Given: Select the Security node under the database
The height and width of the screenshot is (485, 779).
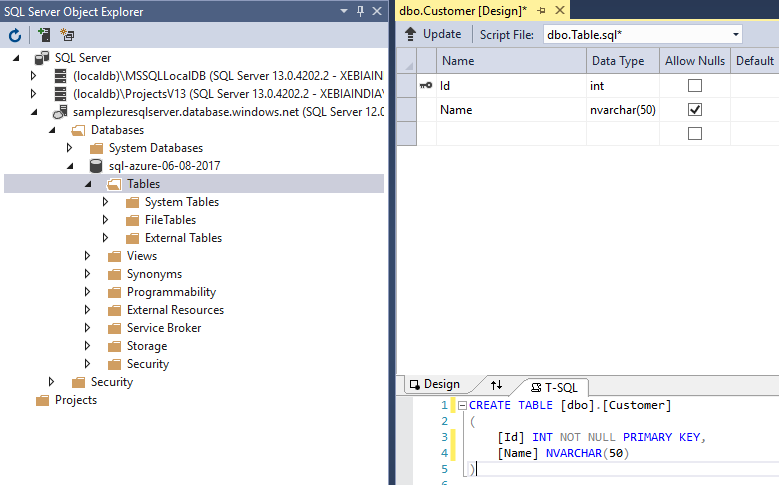Looking at the screenshot, I should [148, 364].
